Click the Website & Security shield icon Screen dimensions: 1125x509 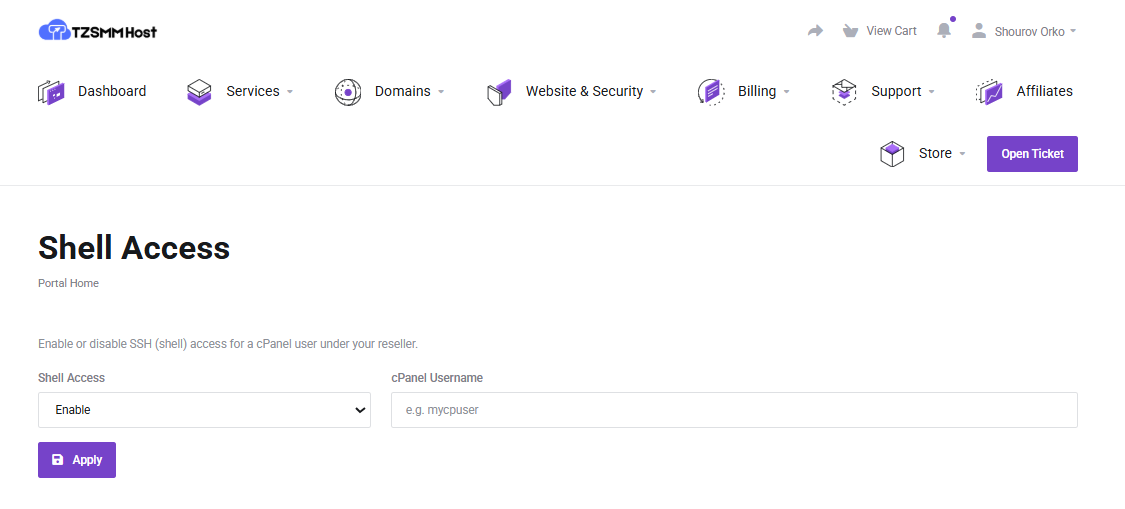499,92
